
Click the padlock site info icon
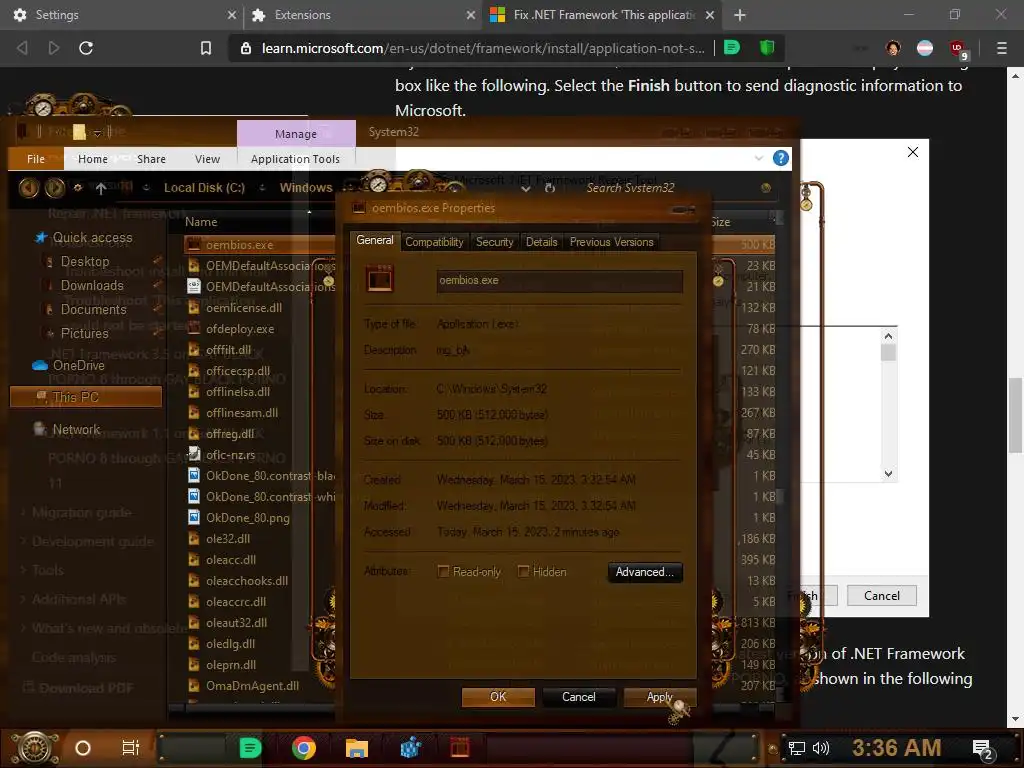[246, 48]
